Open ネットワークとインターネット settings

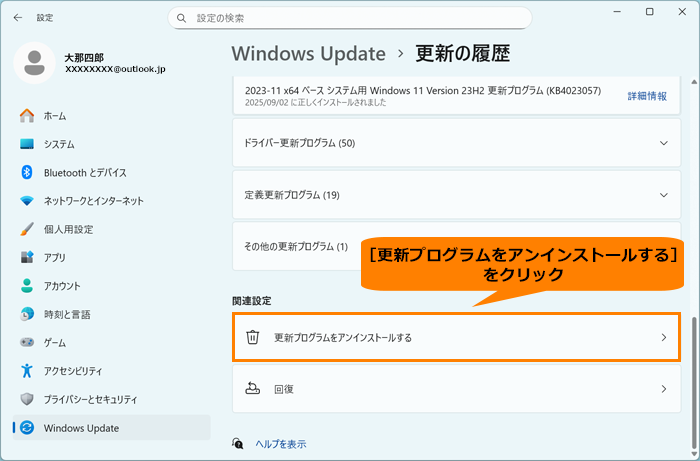93,201
